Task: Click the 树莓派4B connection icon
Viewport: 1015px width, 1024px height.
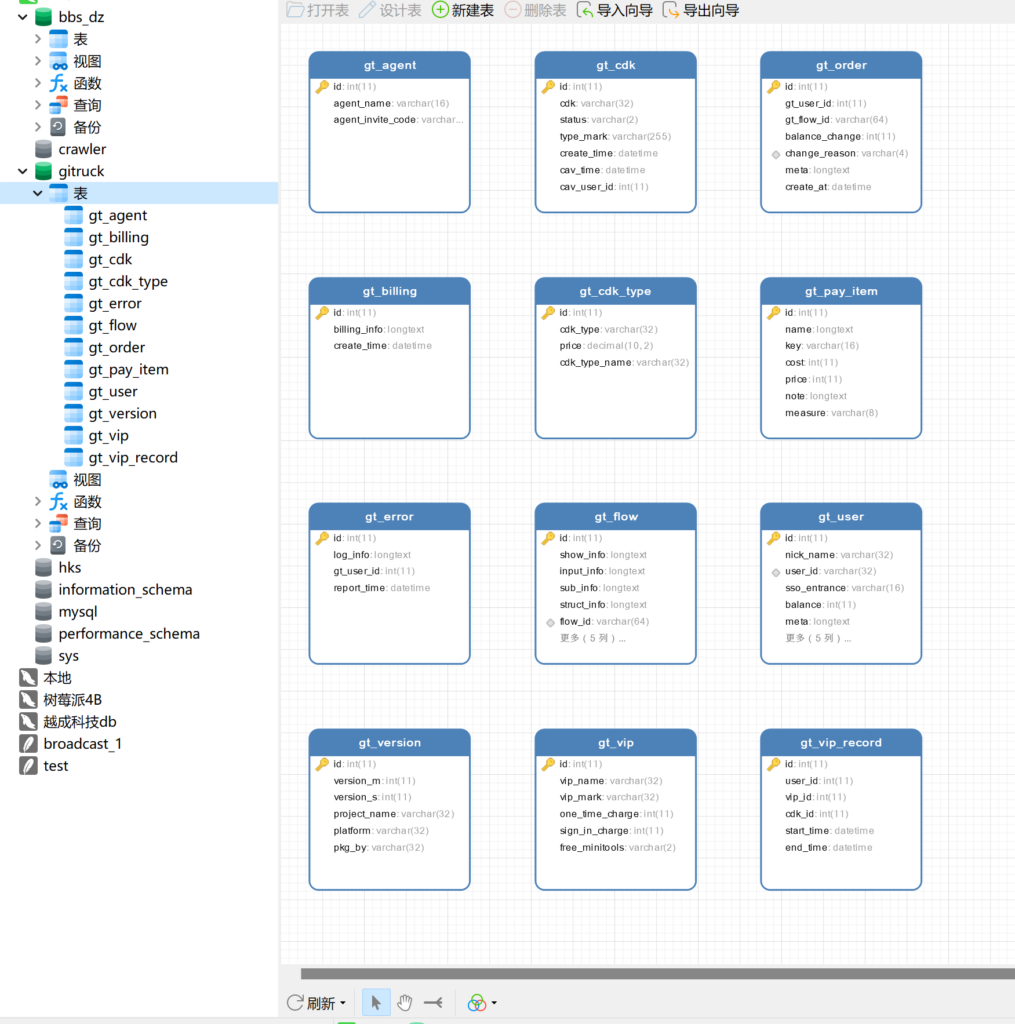Action: click(x=28, y=700)
